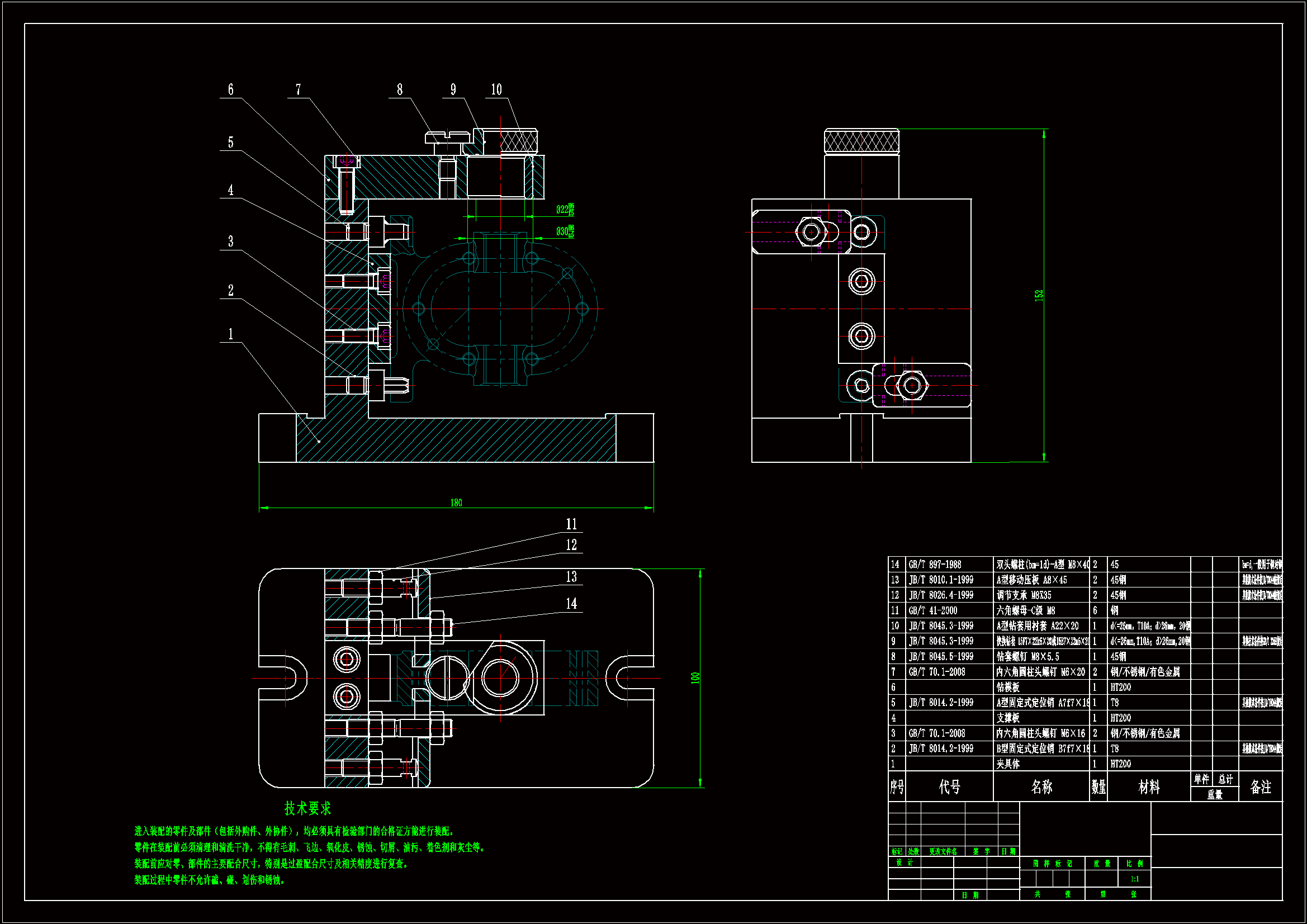
Task: Click the 100 depth dimension text
Action: 695,677
